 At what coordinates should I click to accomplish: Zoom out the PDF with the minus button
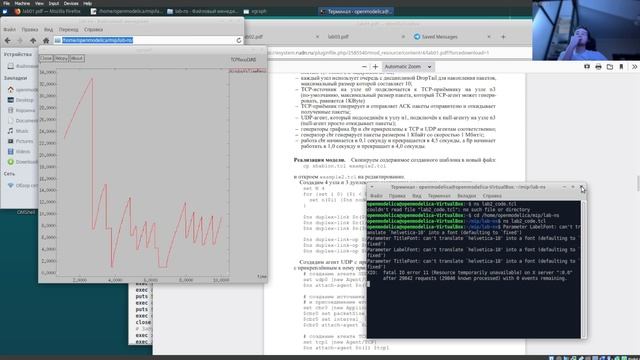point(364,67)
